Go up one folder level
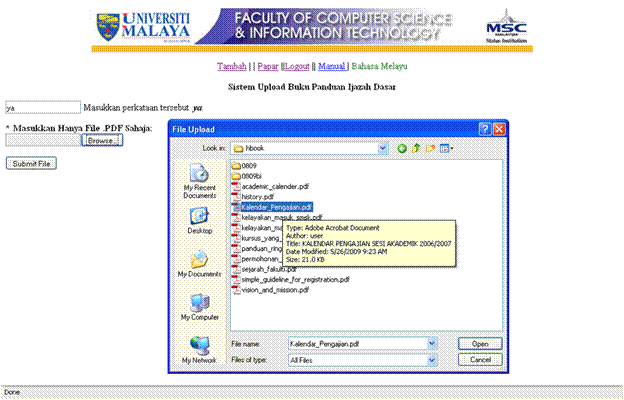This screenshot has height=400, width=624. click(x=415, y=148)
